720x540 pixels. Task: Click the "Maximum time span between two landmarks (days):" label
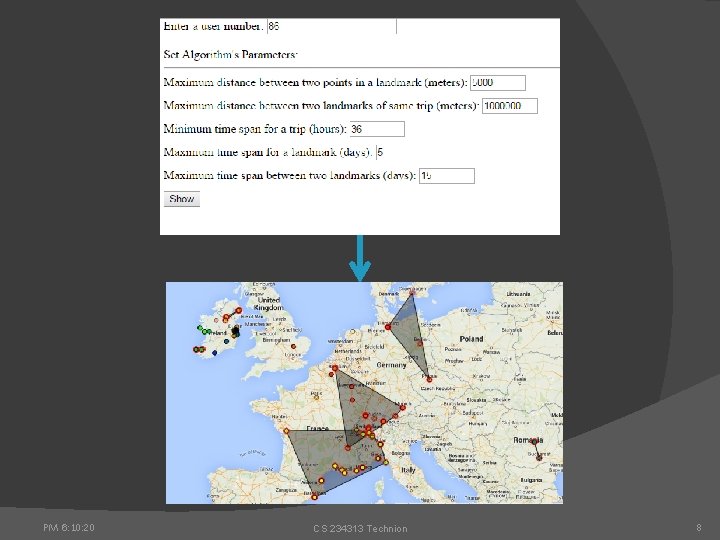point(290,175)
